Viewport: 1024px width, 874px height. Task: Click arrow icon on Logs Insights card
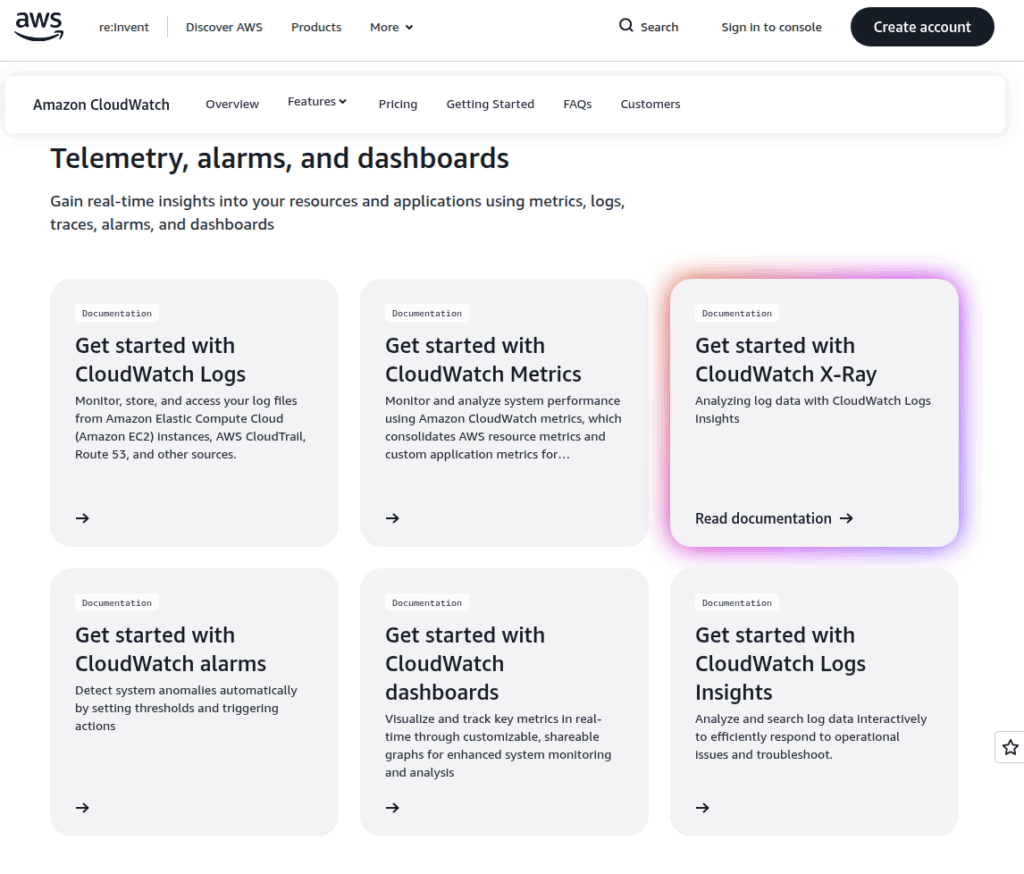click(x=703, y=808)
